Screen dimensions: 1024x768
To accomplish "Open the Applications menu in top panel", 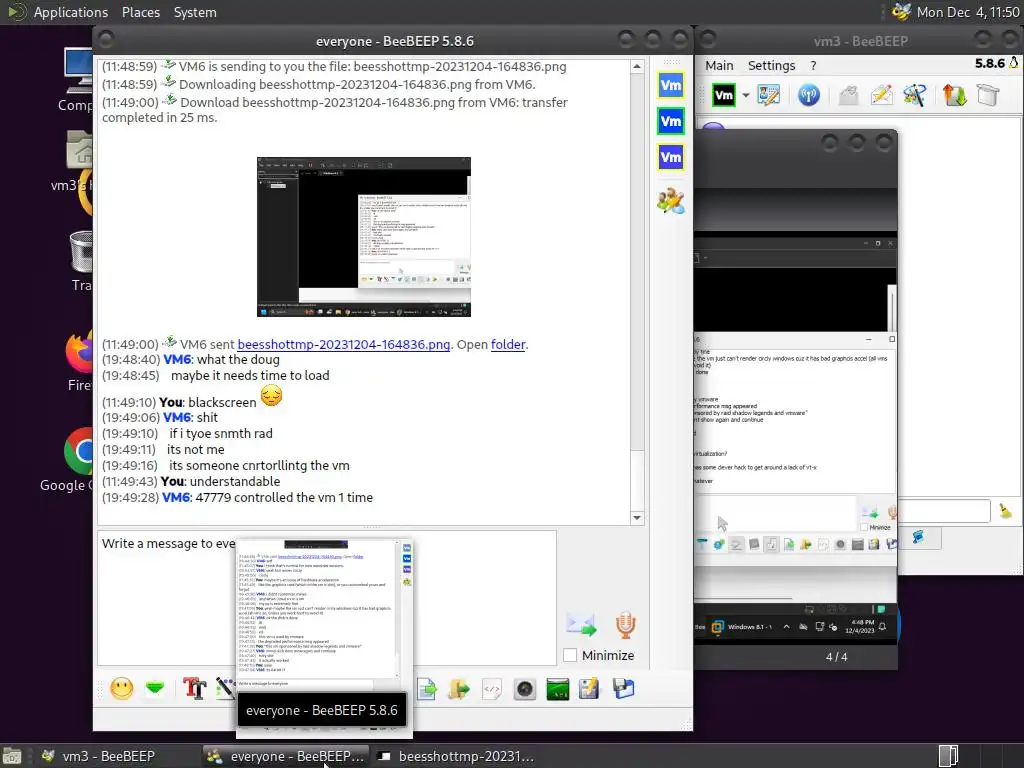I will tap(71, 12).
